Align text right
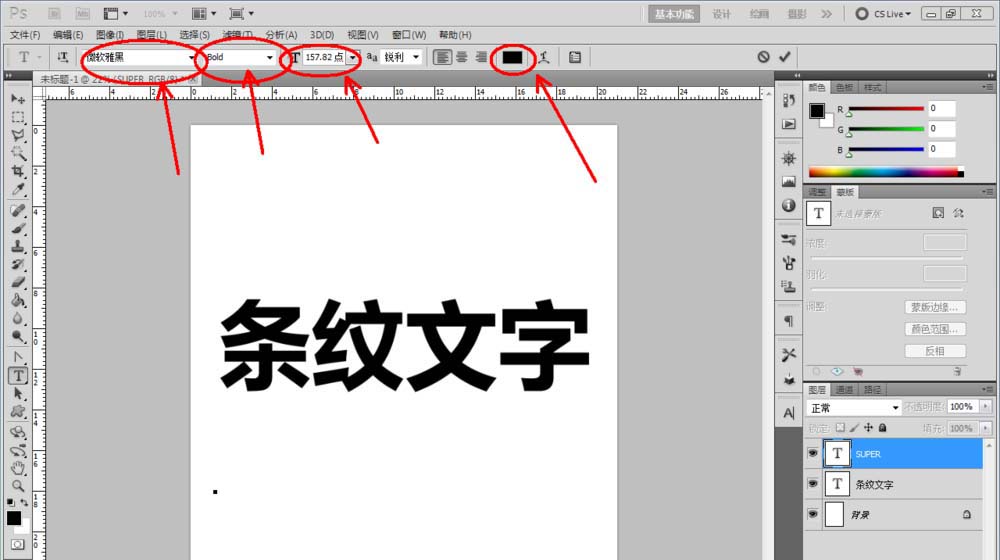1000x560 pixels. pos(481,57)
